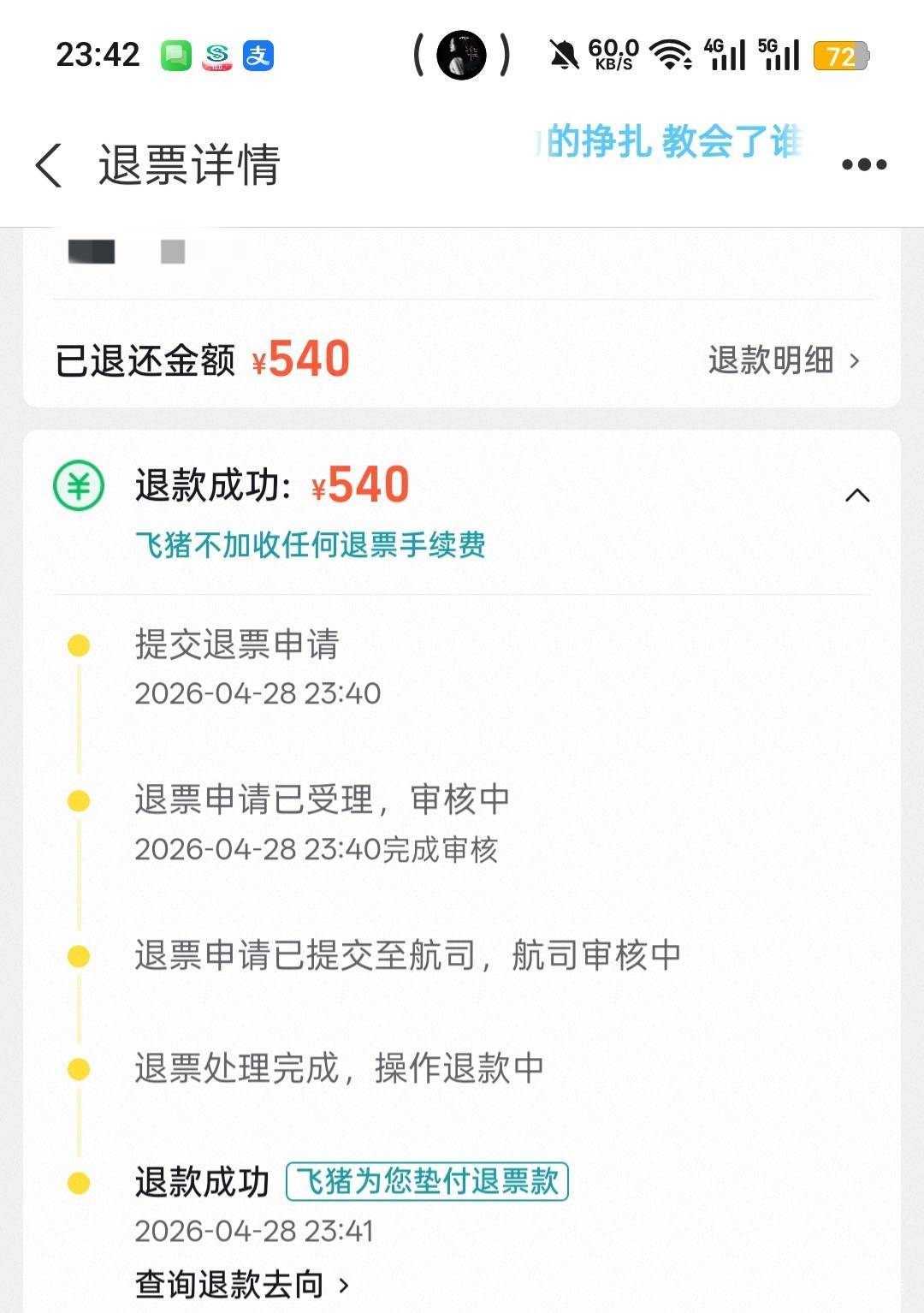Tap the circular music avatar in top pill
This screenshot has width=924, height=1313.
click(x=461, y=56)
